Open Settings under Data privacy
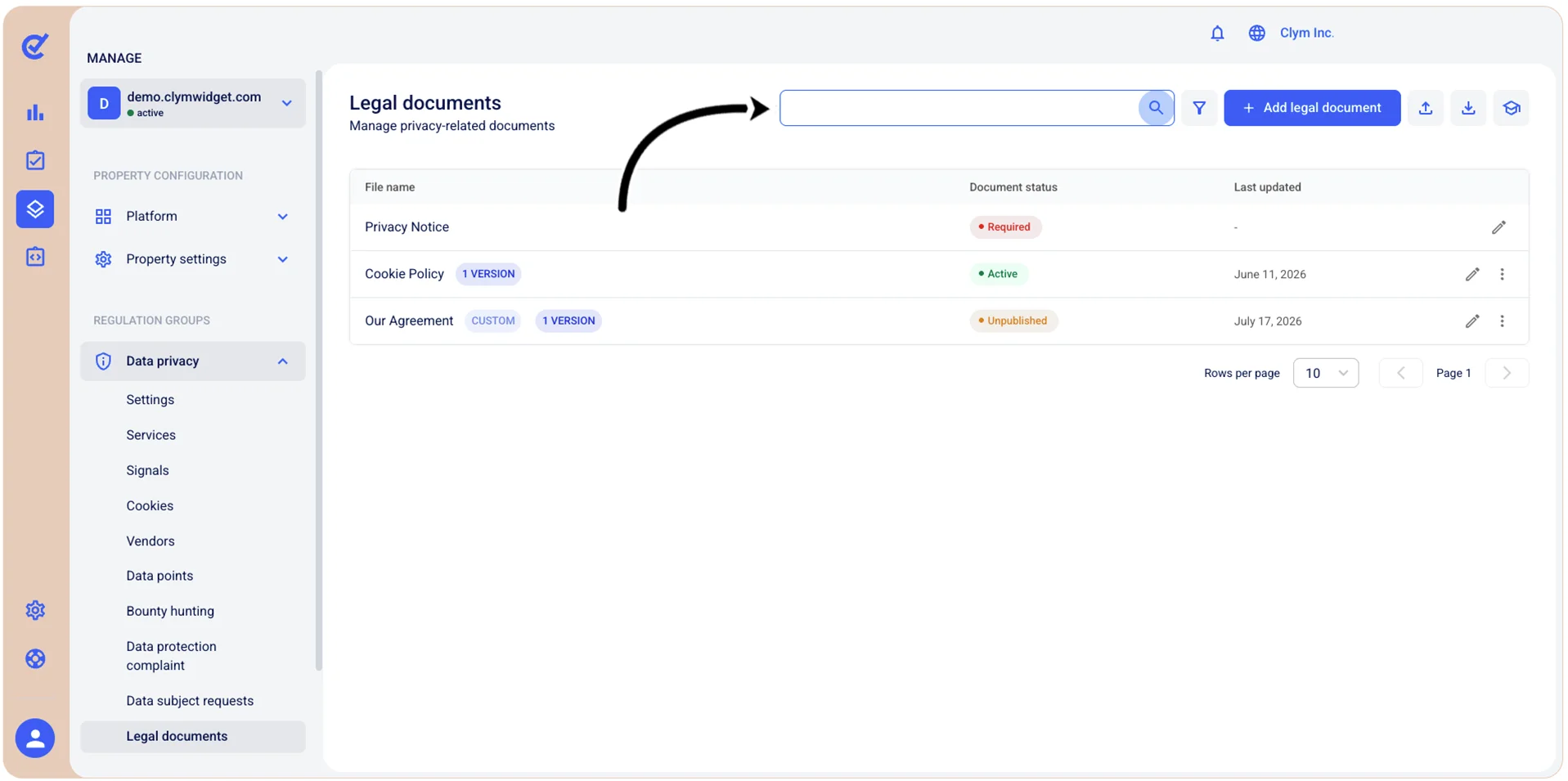 [x=151, y=400]
